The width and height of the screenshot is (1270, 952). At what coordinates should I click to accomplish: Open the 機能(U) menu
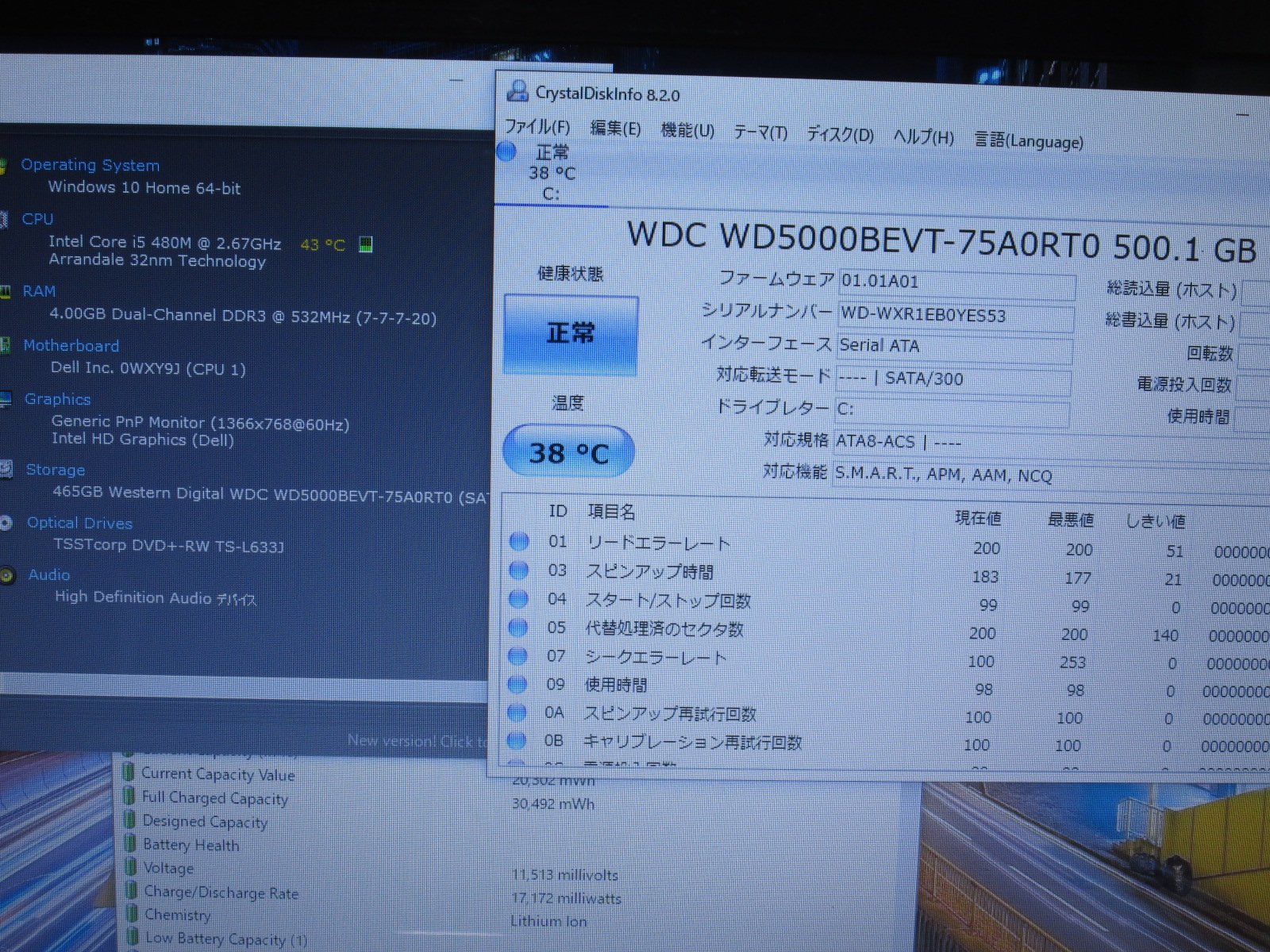[687, 130]
